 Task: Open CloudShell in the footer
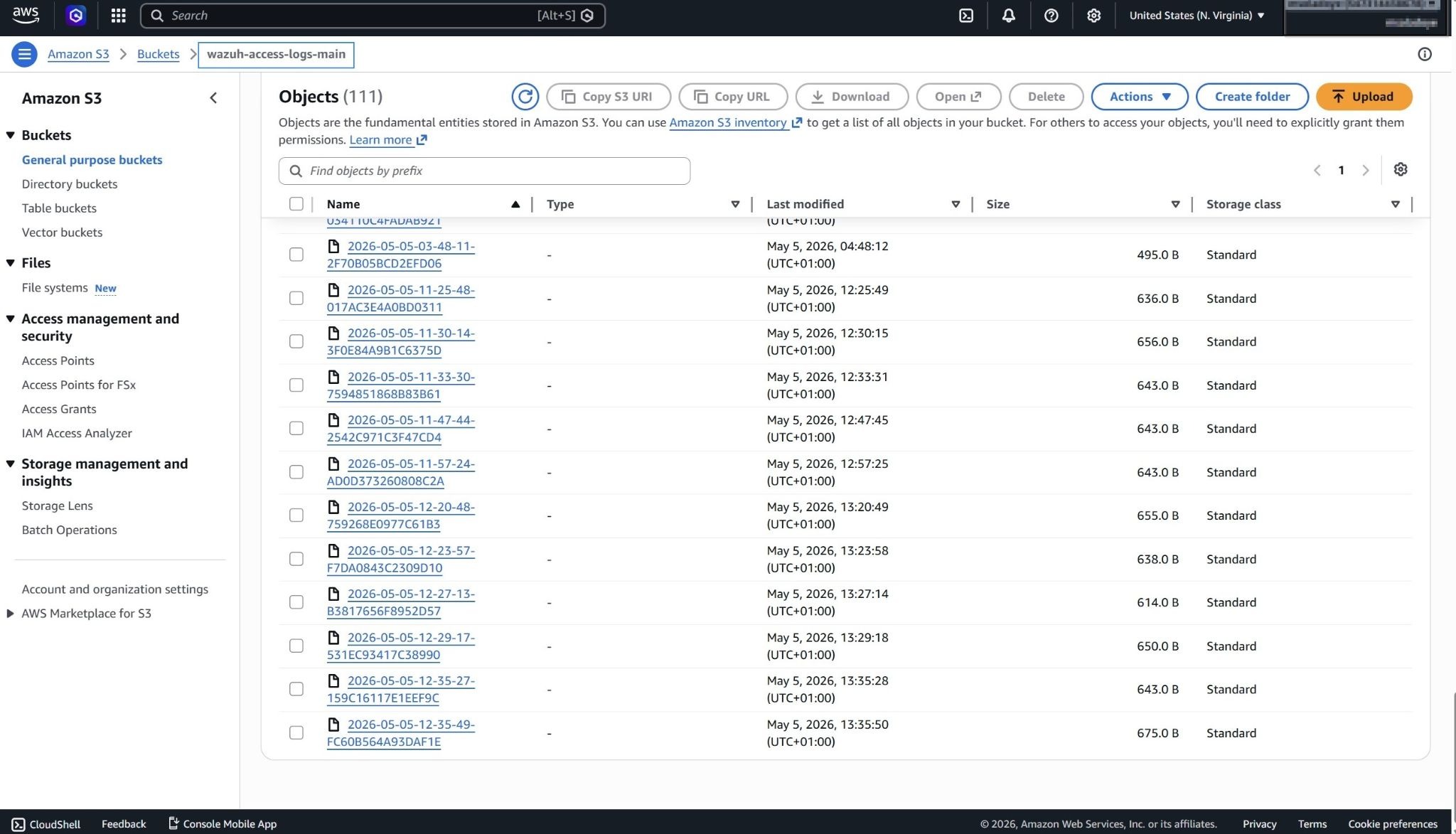click(x=46, y=823)
